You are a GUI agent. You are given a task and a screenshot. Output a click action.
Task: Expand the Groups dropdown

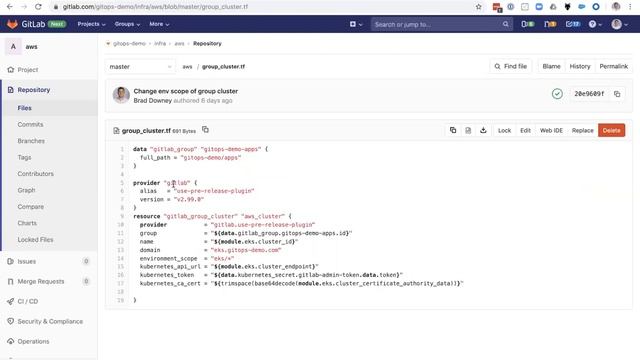tap(127, 24)
